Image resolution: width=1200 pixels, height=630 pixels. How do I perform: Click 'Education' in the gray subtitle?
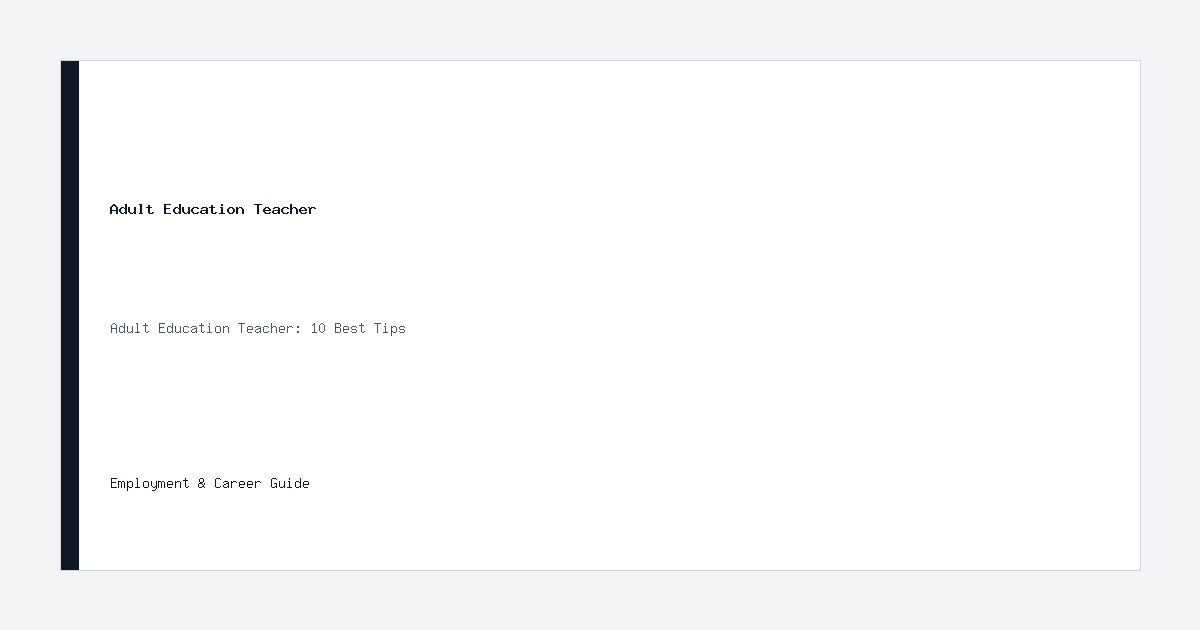click(x=194, y=328)
